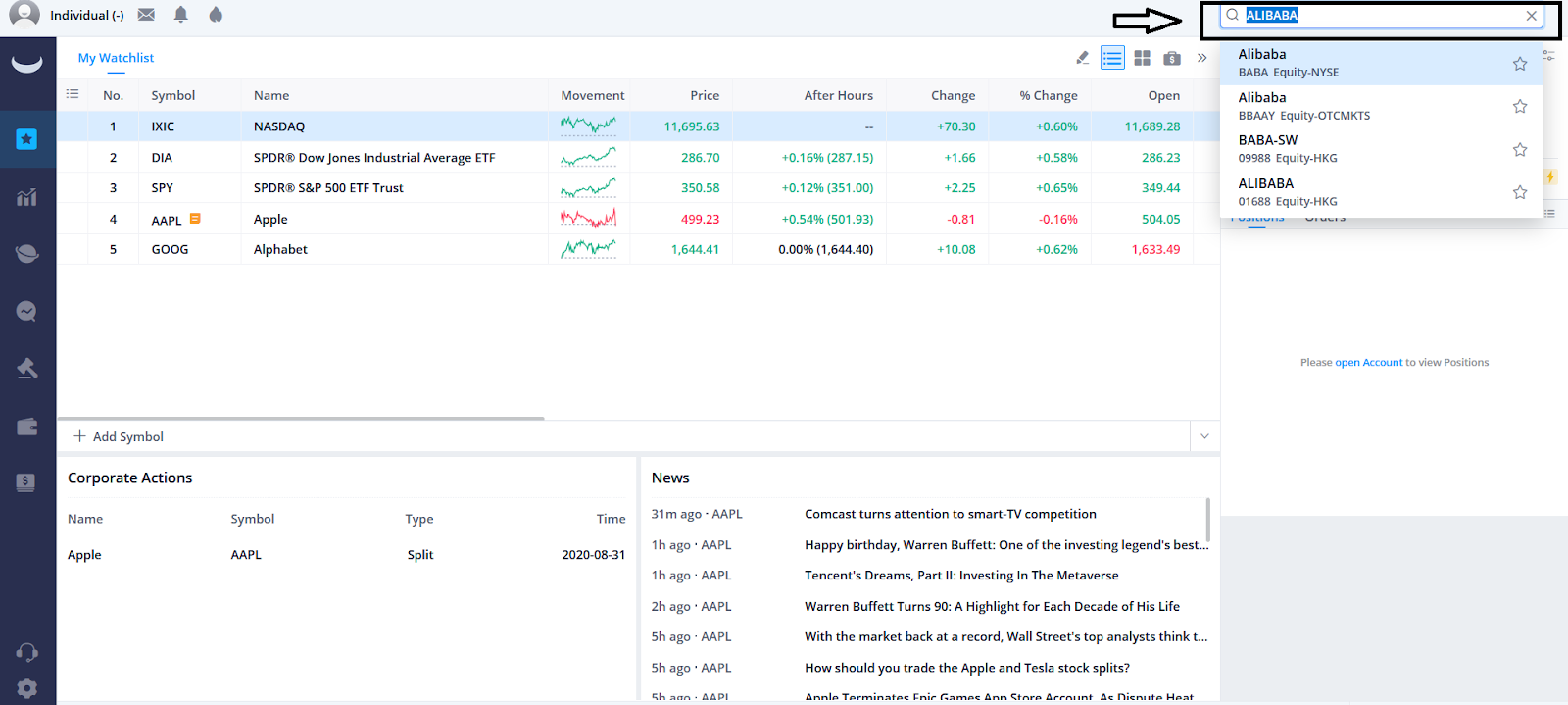Sort by the Open column header
Screen dimensions: 1568x705
pyautogui.click(x=1164, y=95)
